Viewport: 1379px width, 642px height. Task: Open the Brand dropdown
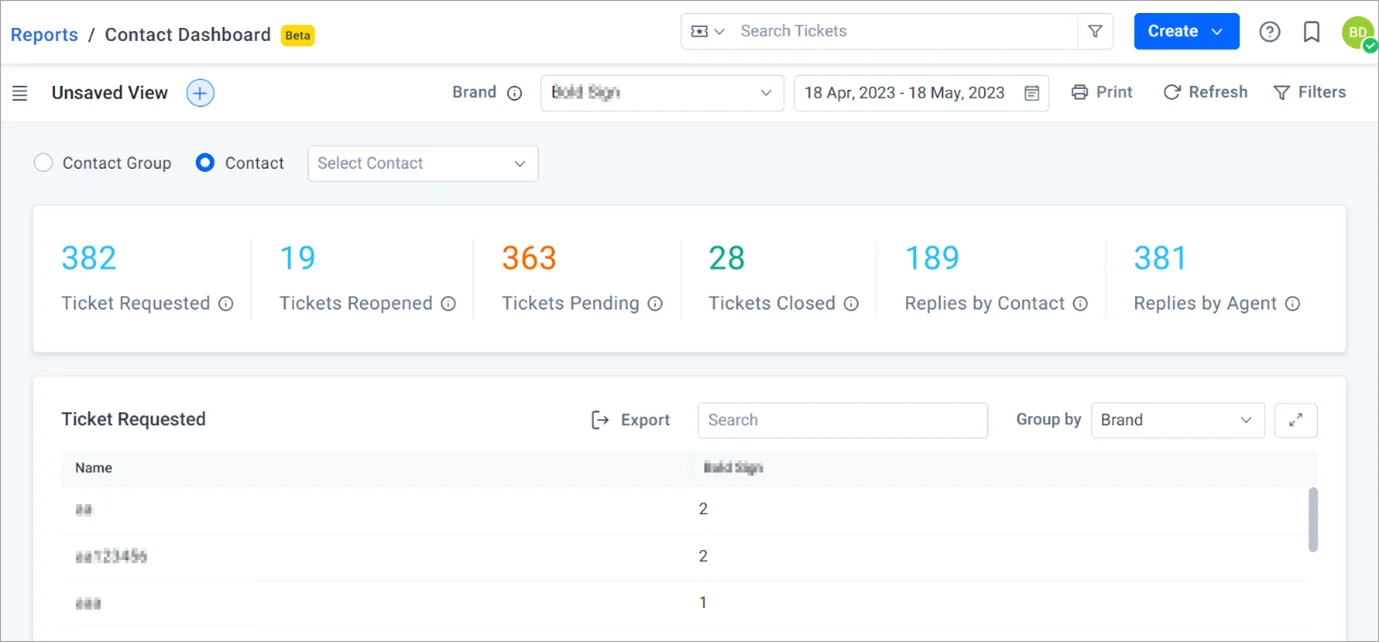point(661,92)
